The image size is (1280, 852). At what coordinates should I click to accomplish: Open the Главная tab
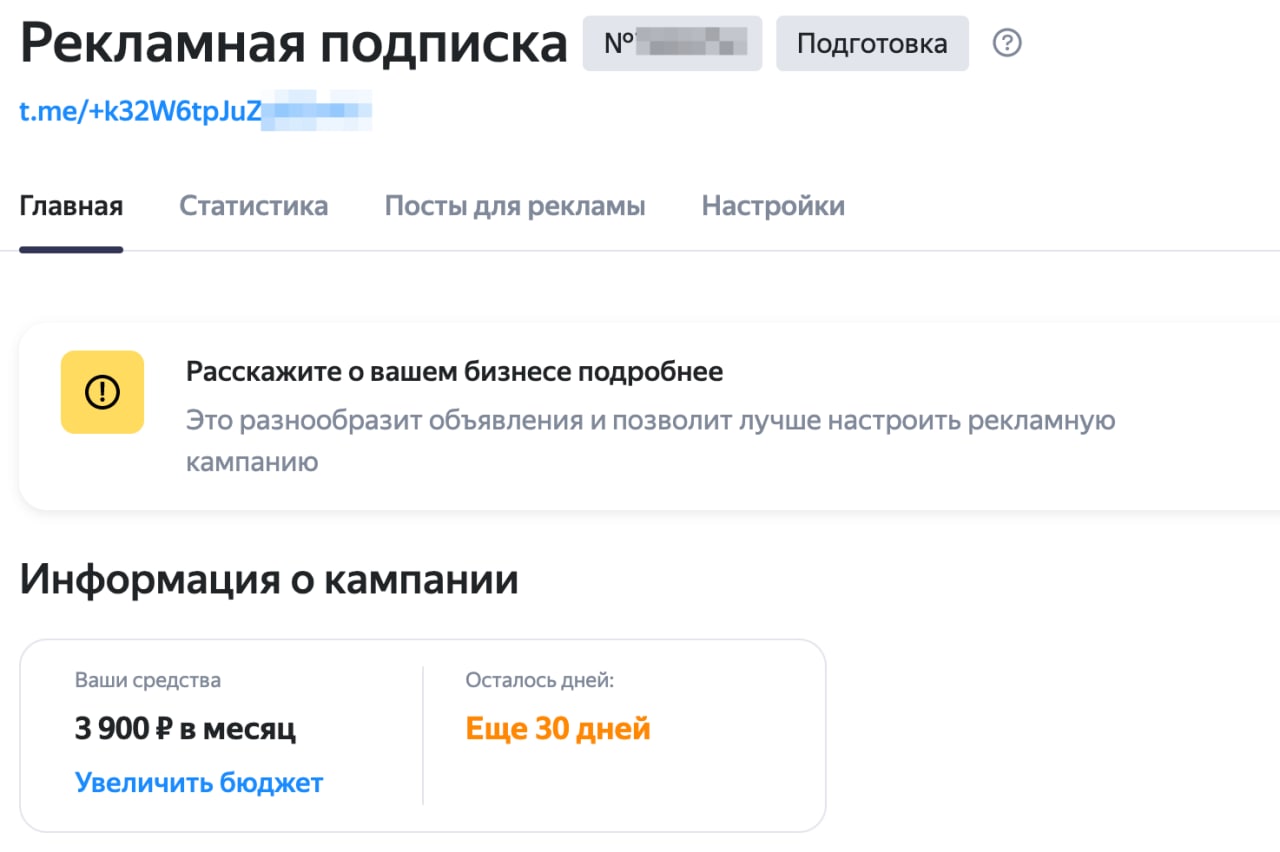pyautogui.click(x=71, y=206)
